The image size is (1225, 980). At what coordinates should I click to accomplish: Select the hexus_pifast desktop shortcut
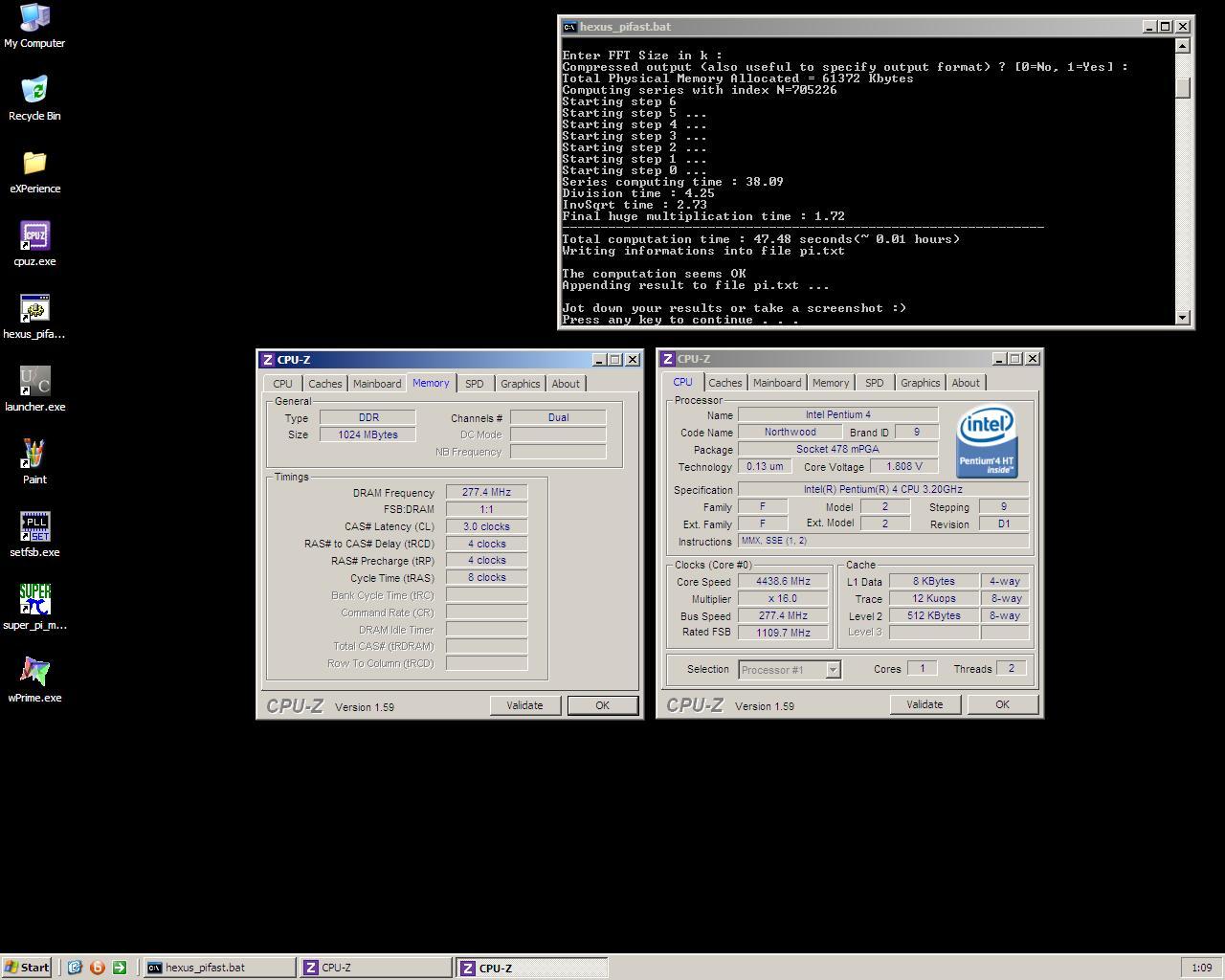click(x=34, y=317)
